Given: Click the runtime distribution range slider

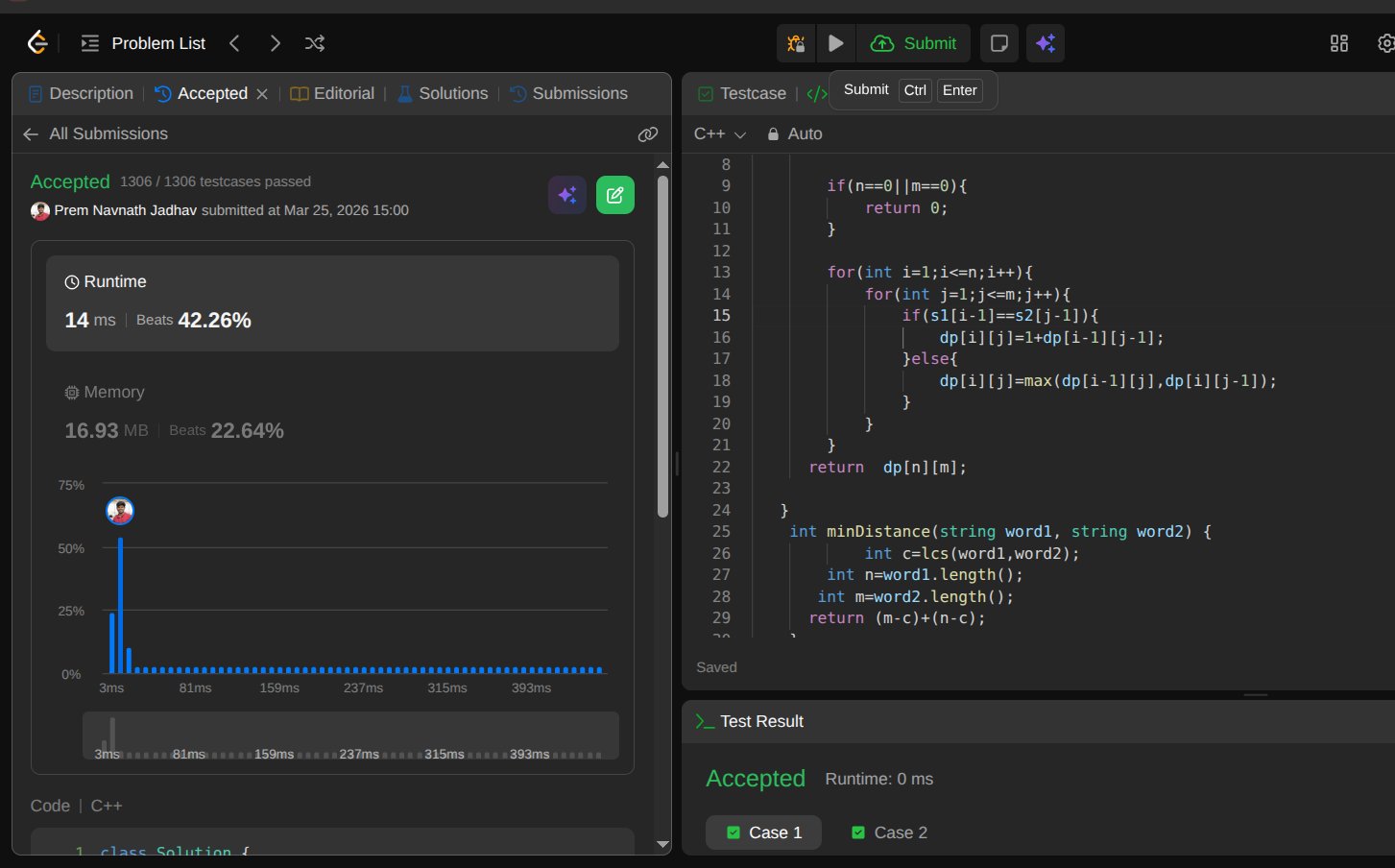Looking at the screenshot, I should 350,735.
